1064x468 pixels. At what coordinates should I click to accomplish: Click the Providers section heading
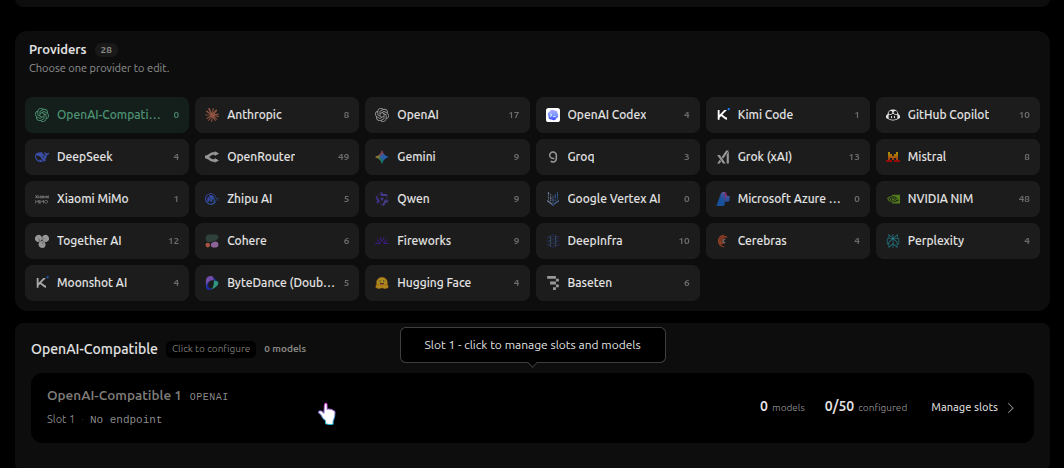58,50
